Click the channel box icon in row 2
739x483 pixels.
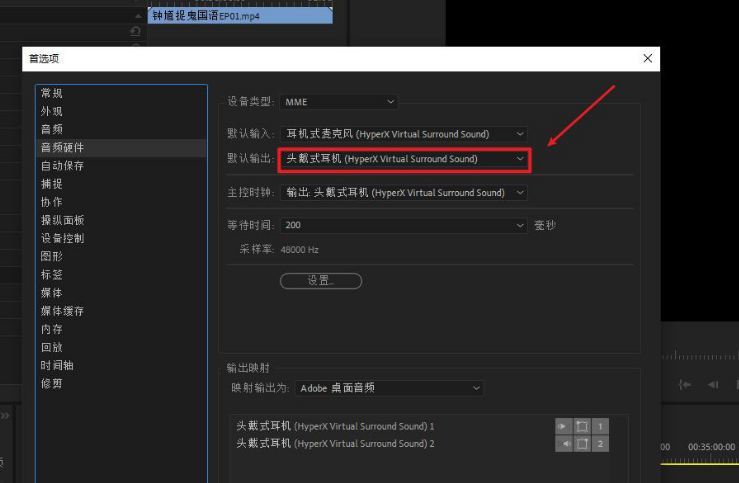pos(582,443)
